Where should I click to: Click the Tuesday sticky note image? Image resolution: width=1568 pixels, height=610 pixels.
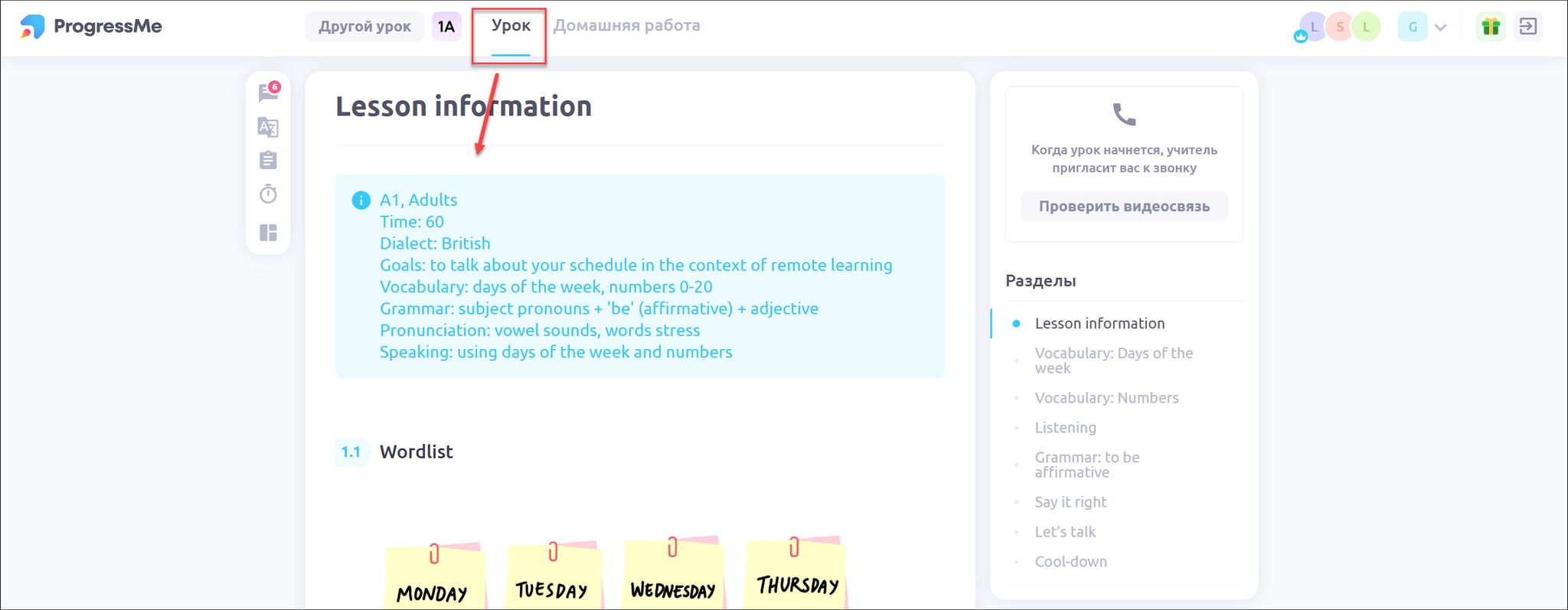[x=554, y=576]
